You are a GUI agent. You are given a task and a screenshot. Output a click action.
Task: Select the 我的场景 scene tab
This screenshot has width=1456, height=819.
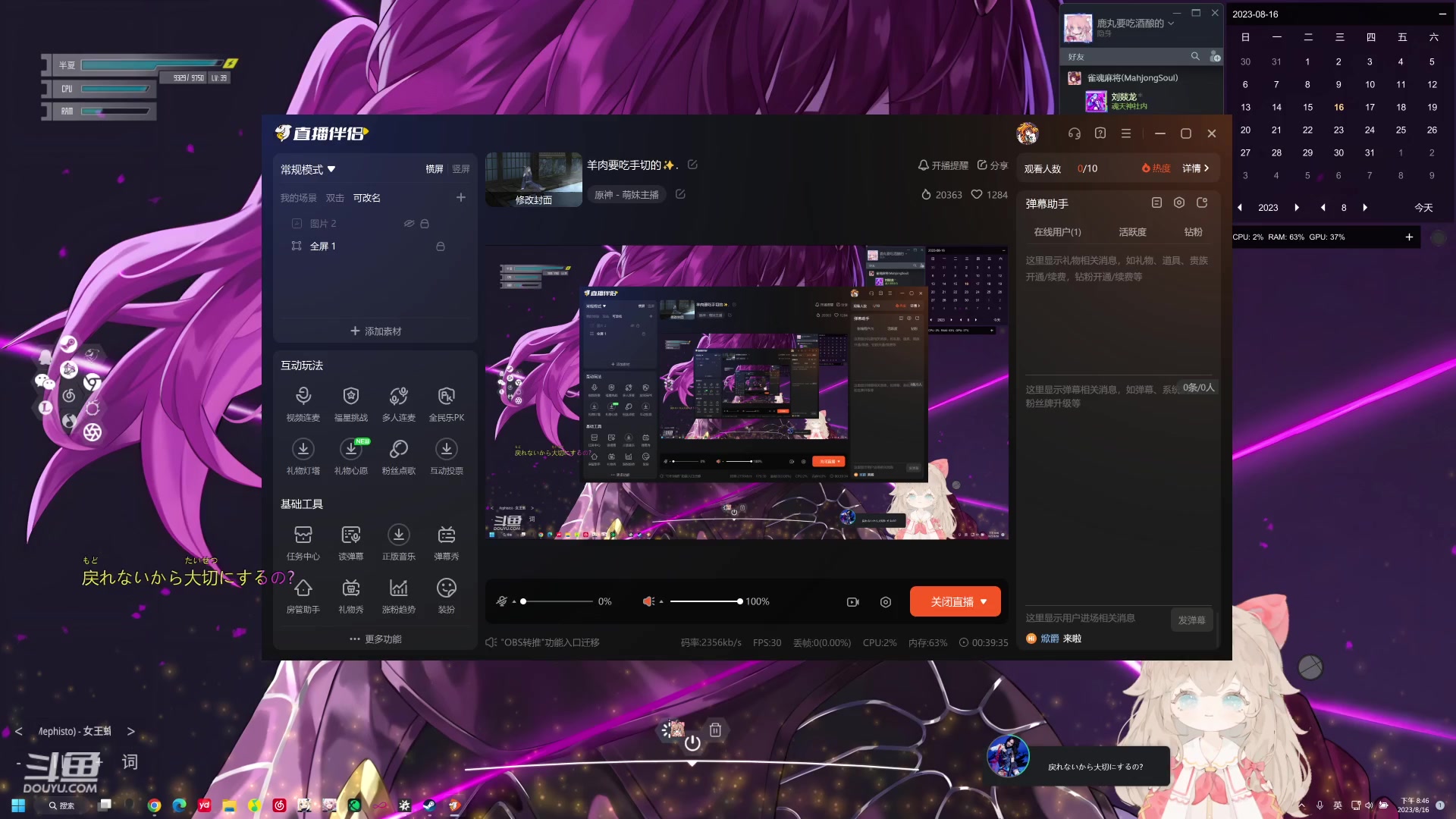click(x=299, y=198)
